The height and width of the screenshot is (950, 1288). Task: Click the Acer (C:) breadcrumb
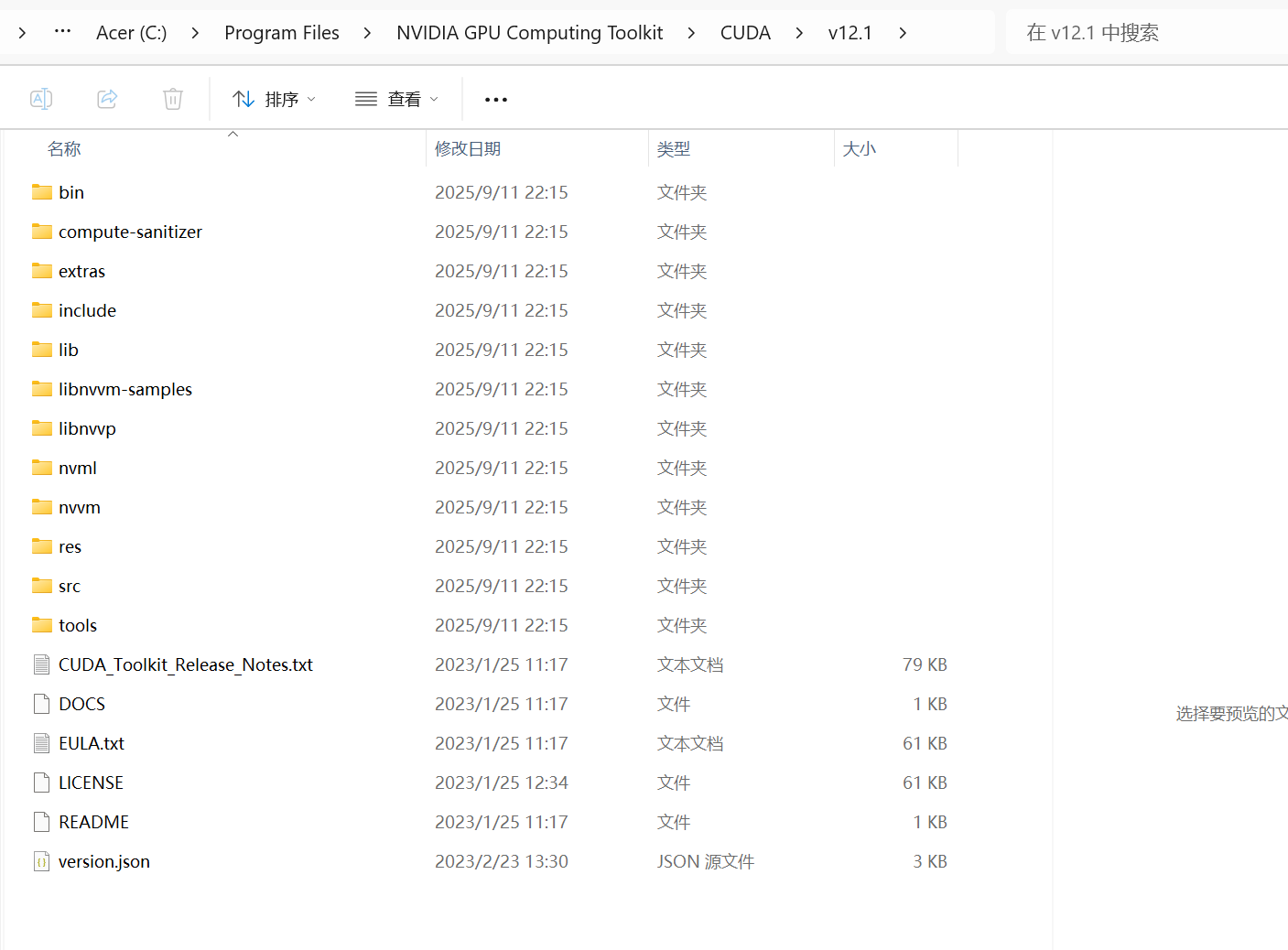(132, 33)
